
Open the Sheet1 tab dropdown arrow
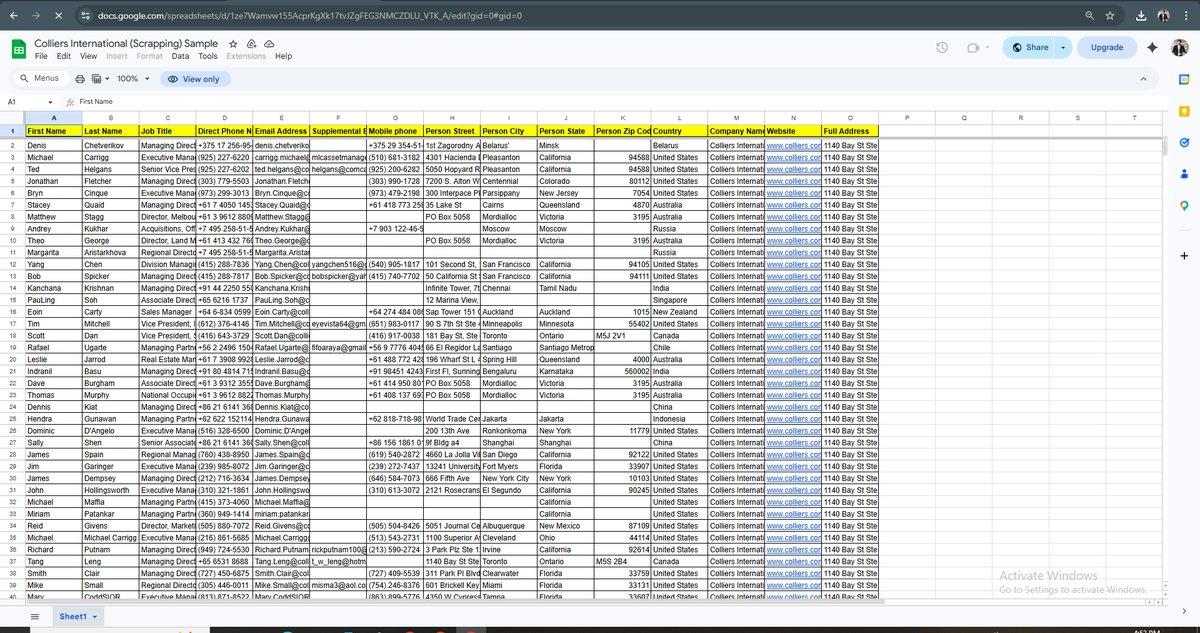96,617
